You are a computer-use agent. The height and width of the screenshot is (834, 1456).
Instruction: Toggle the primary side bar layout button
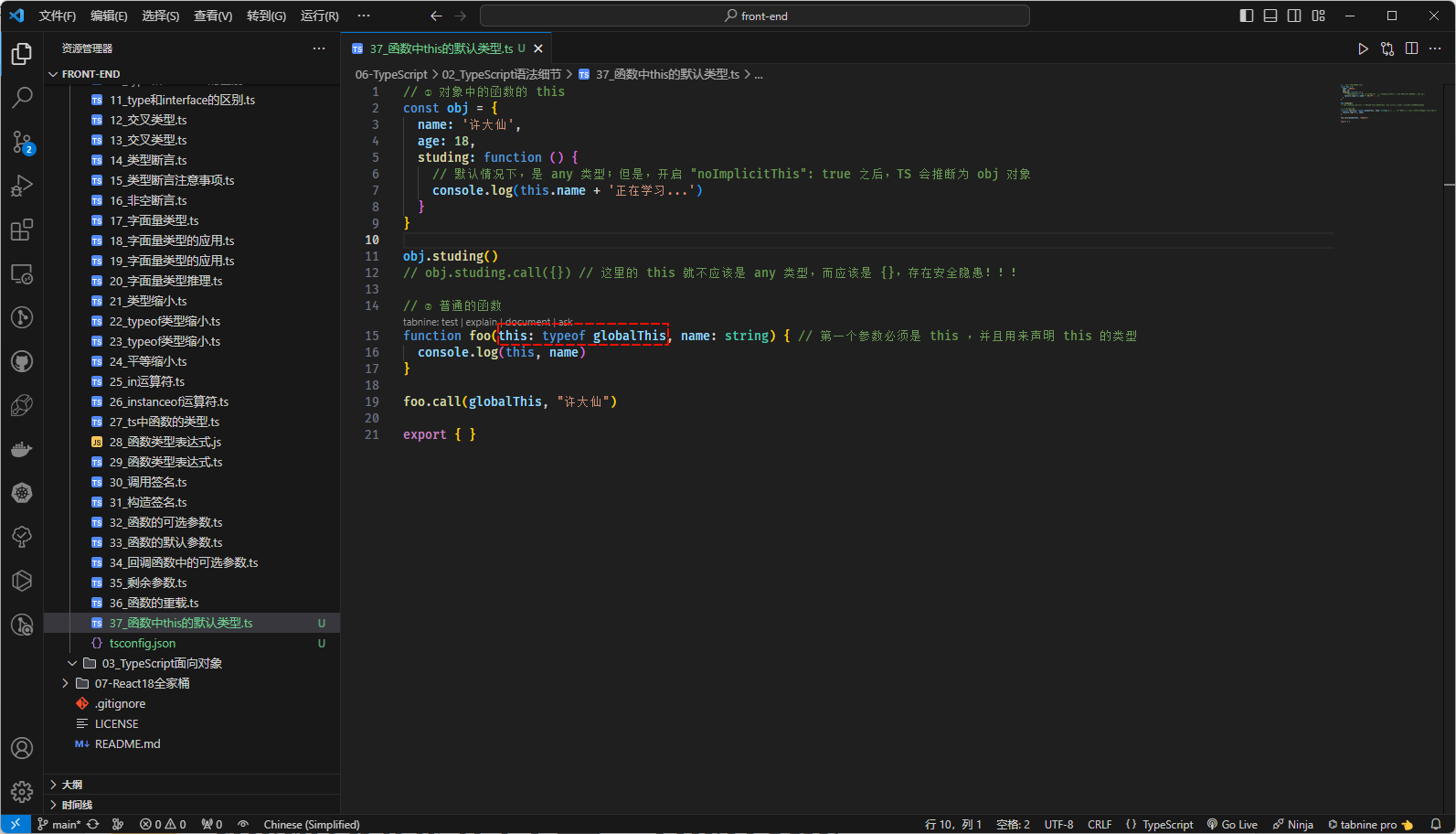click(1246, 16)
